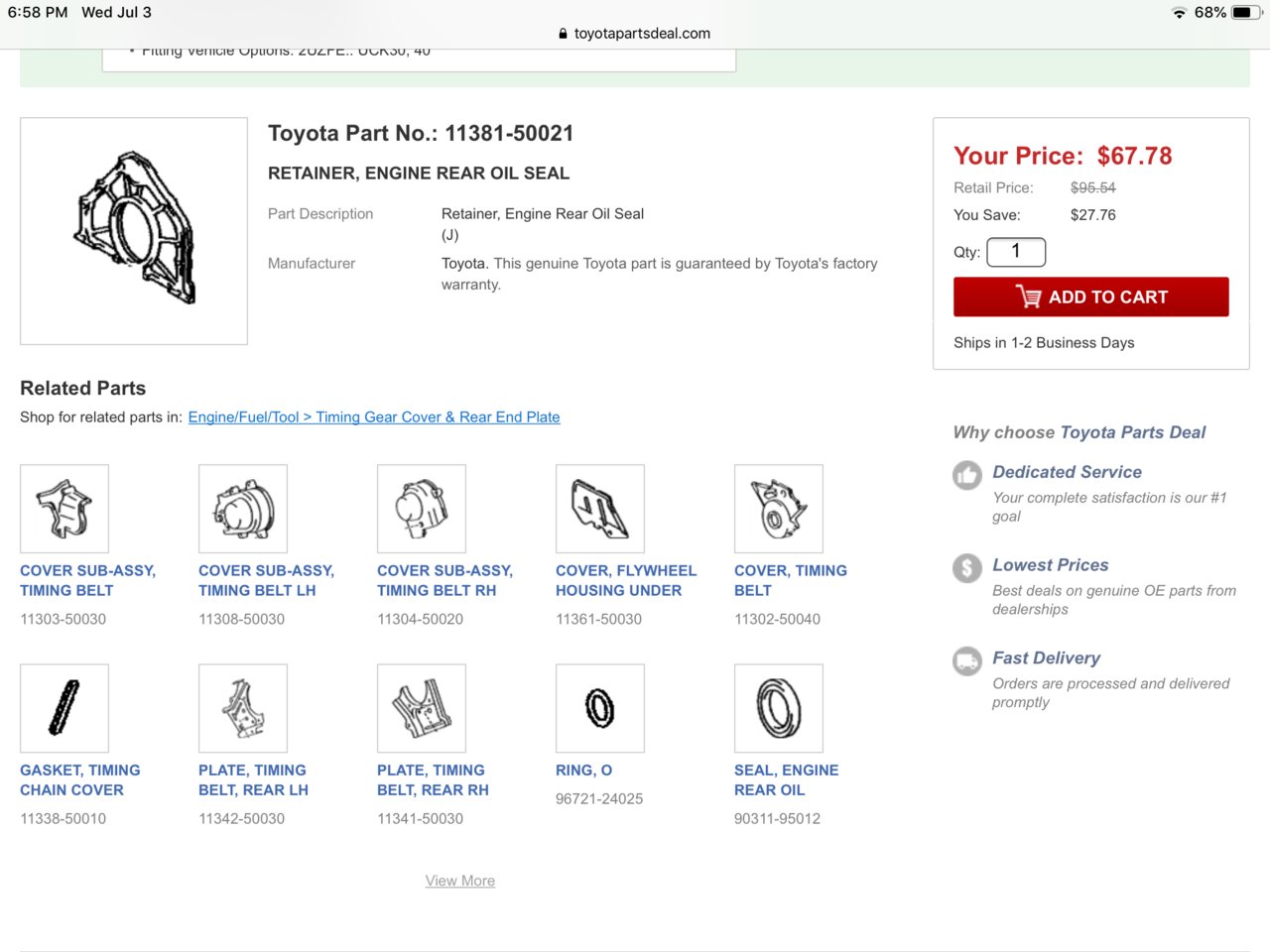Tap the Wi-Fi icon in status bar
This screenshot has width=1270, height=952.
click(1179, 13)
